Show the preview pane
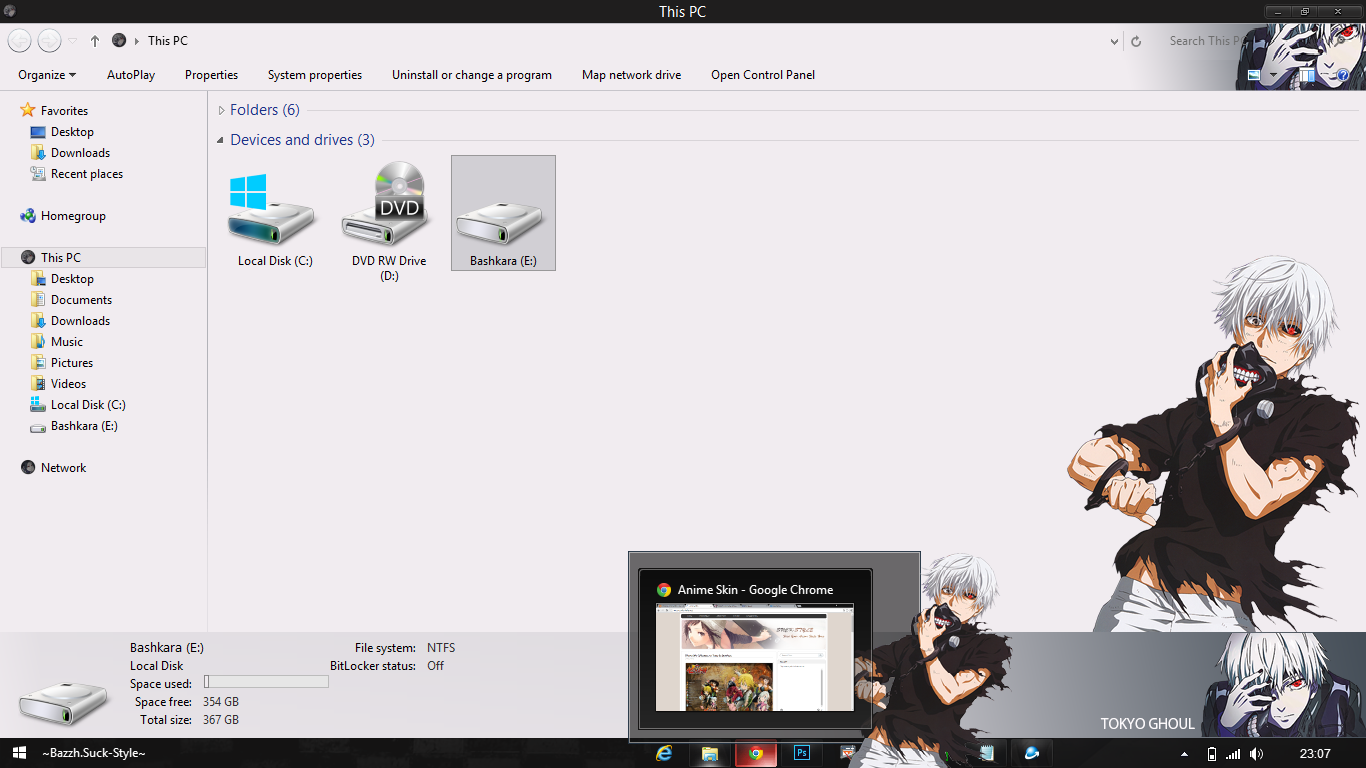The image size is (1366, 768). (1307, 75)
